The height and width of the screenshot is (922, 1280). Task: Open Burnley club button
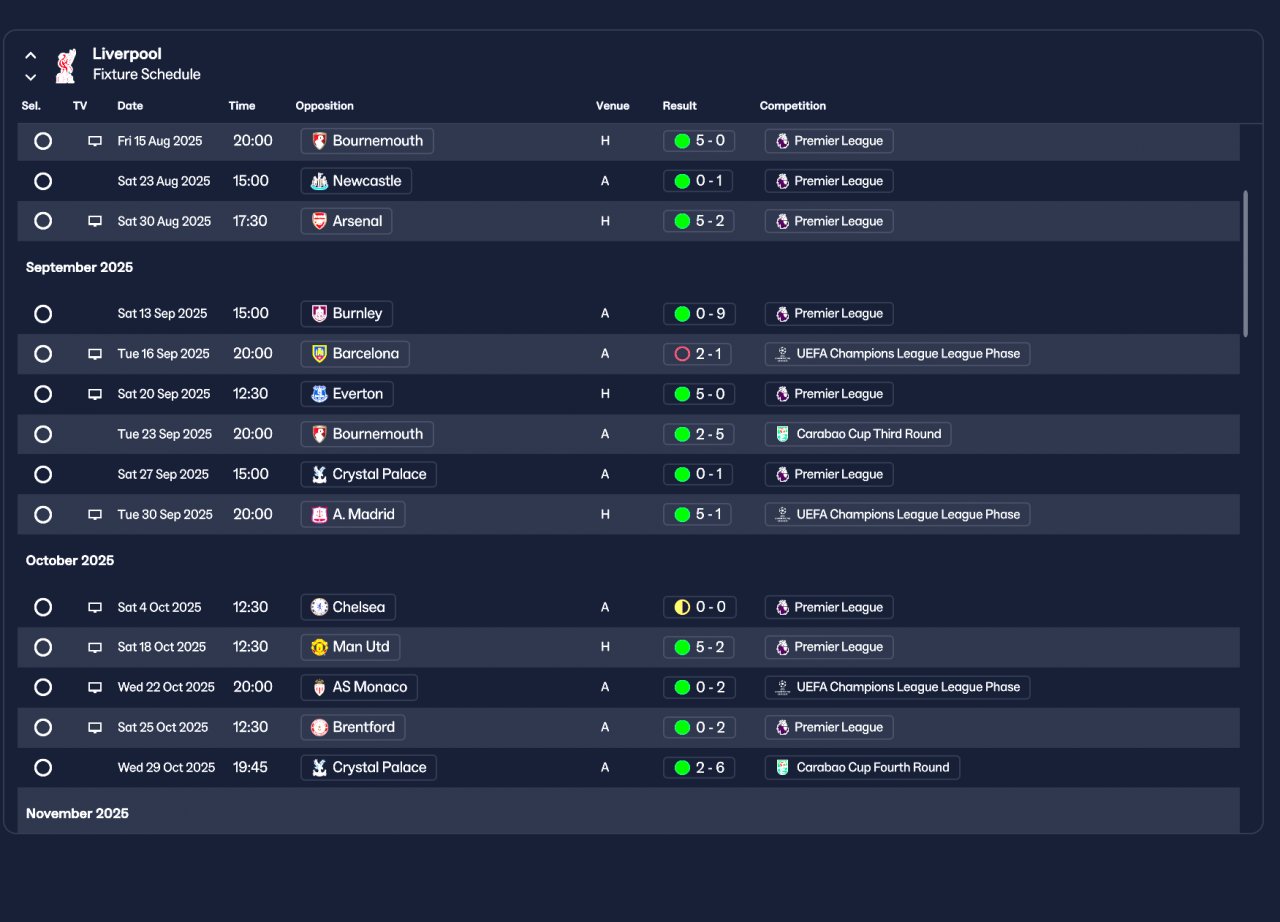[x=346, y=314]
